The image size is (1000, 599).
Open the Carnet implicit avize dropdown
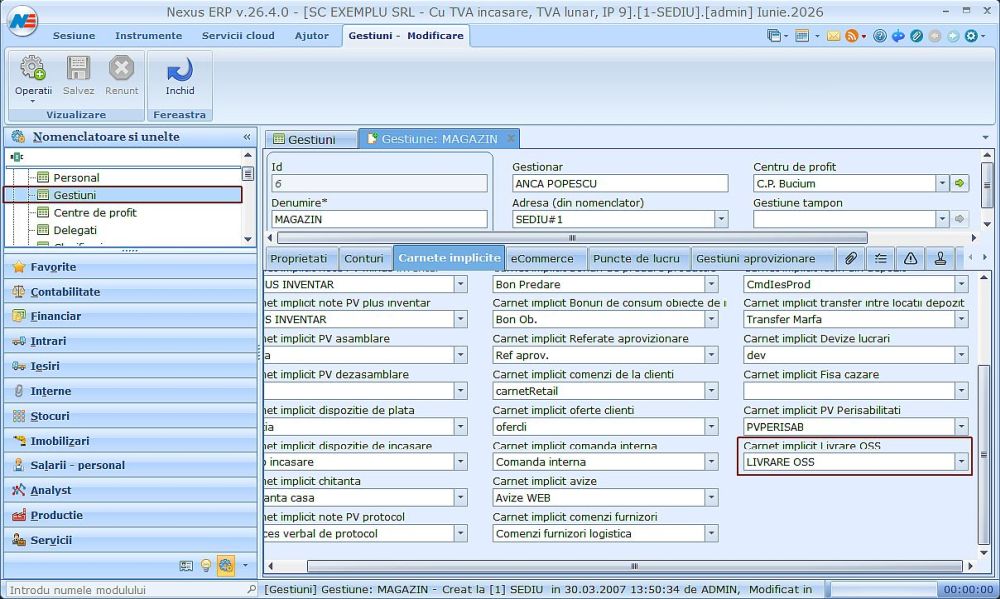[711, 497]
